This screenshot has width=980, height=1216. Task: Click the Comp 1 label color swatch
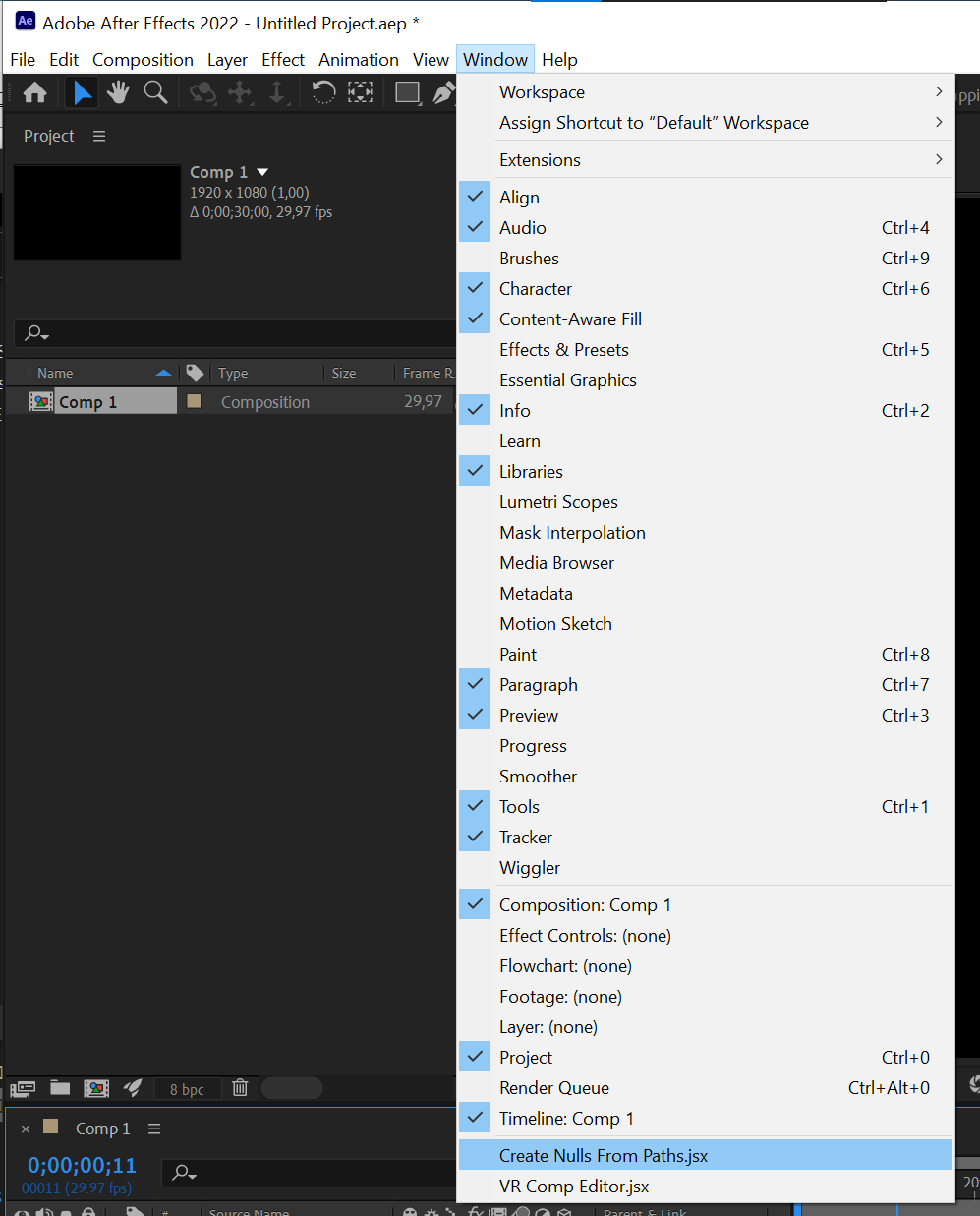(194, 401)
